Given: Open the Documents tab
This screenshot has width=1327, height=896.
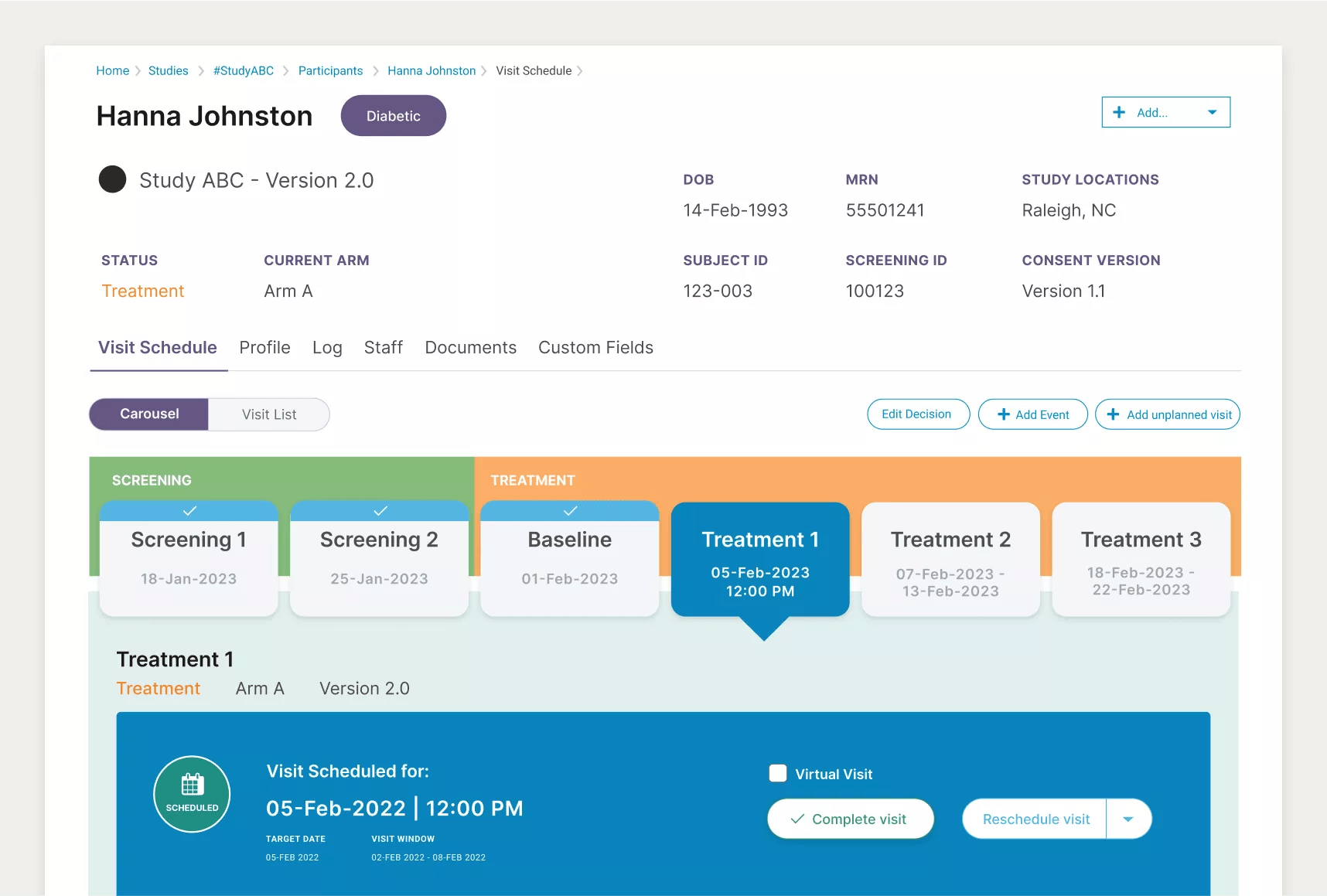Looking at the screenshot, I should coord(470,348).
